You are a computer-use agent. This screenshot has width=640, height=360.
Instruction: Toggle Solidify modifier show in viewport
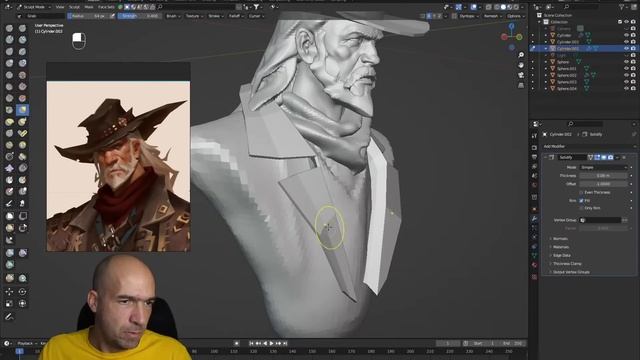(x=604, y=157)
